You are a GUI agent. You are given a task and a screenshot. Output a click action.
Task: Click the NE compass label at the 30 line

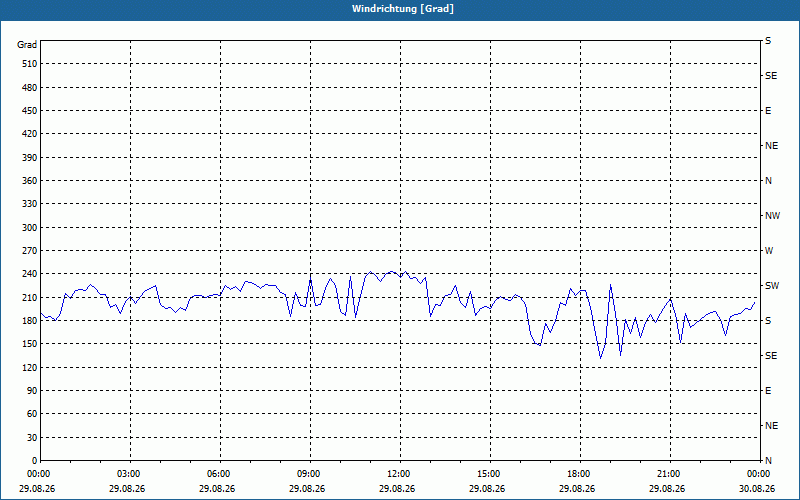pyautogui.click(x=772, y=426)
